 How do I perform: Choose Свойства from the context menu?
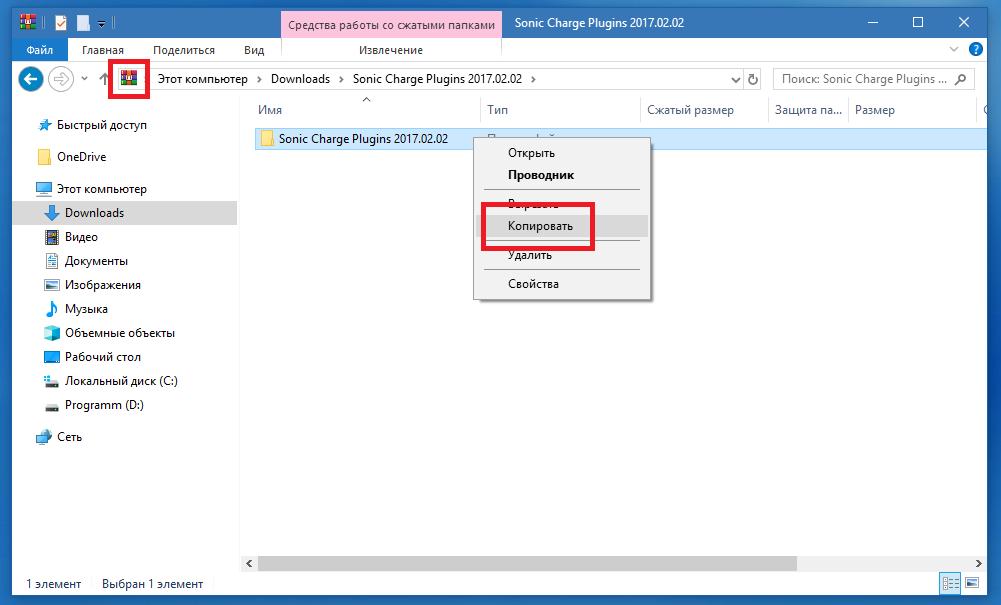(x=562, y=284)
